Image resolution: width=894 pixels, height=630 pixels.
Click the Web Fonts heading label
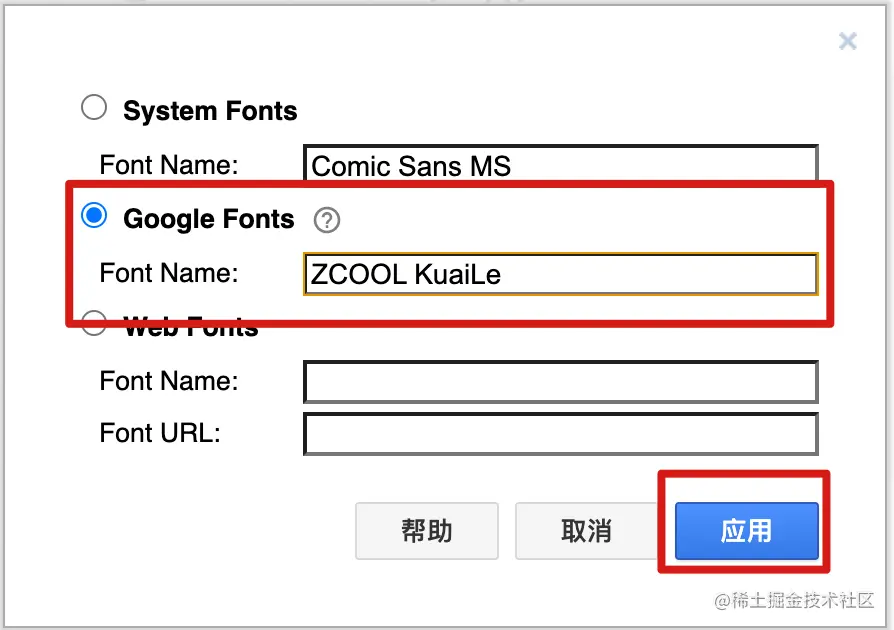point(189,325)
